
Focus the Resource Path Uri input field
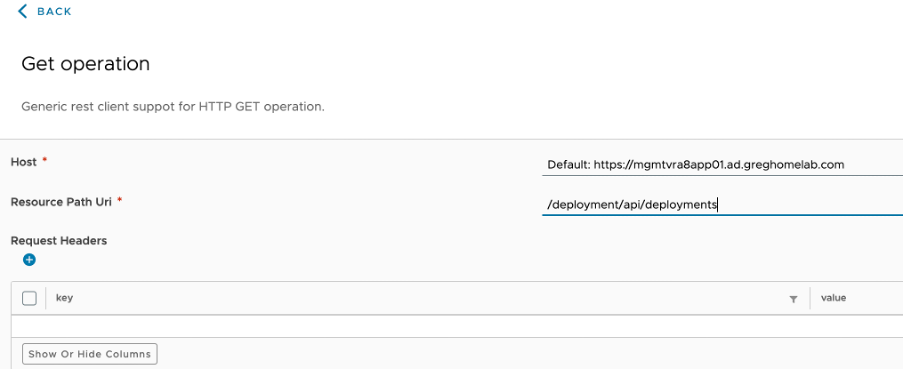coord(722,205)
